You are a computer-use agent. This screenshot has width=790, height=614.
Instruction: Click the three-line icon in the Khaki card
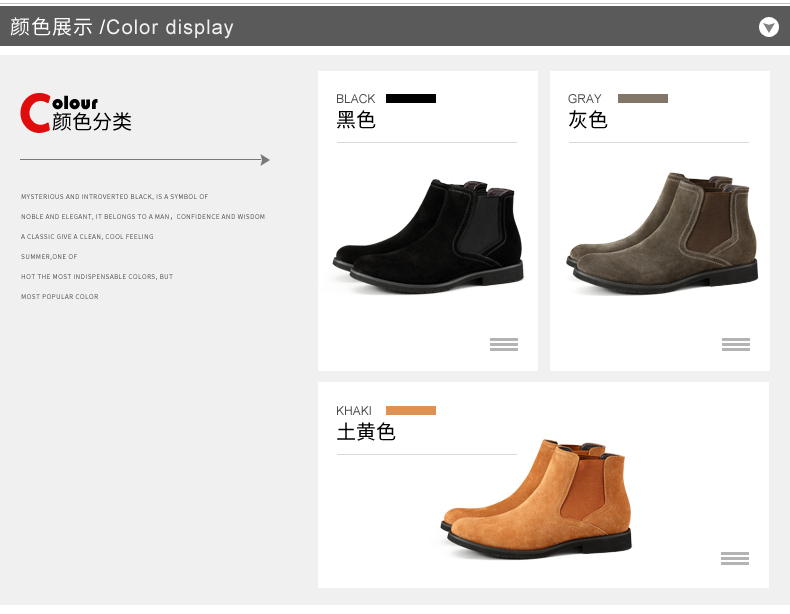[735, 558]
